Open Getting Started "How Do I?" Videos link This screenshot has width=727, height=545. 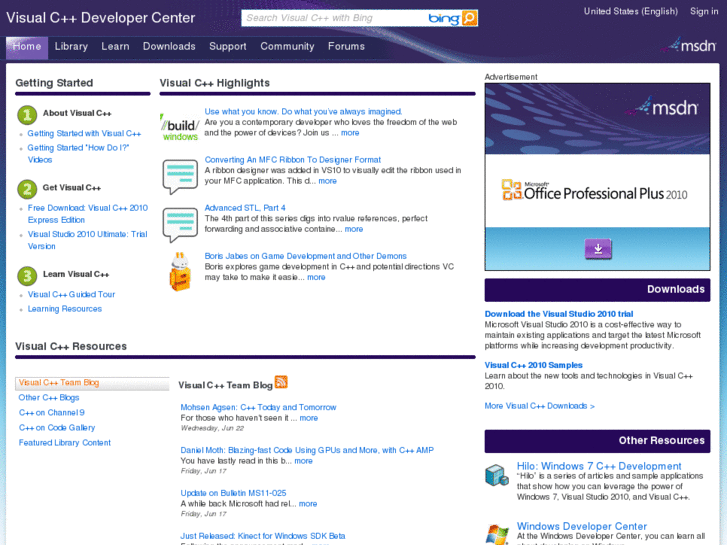point(78,154)
